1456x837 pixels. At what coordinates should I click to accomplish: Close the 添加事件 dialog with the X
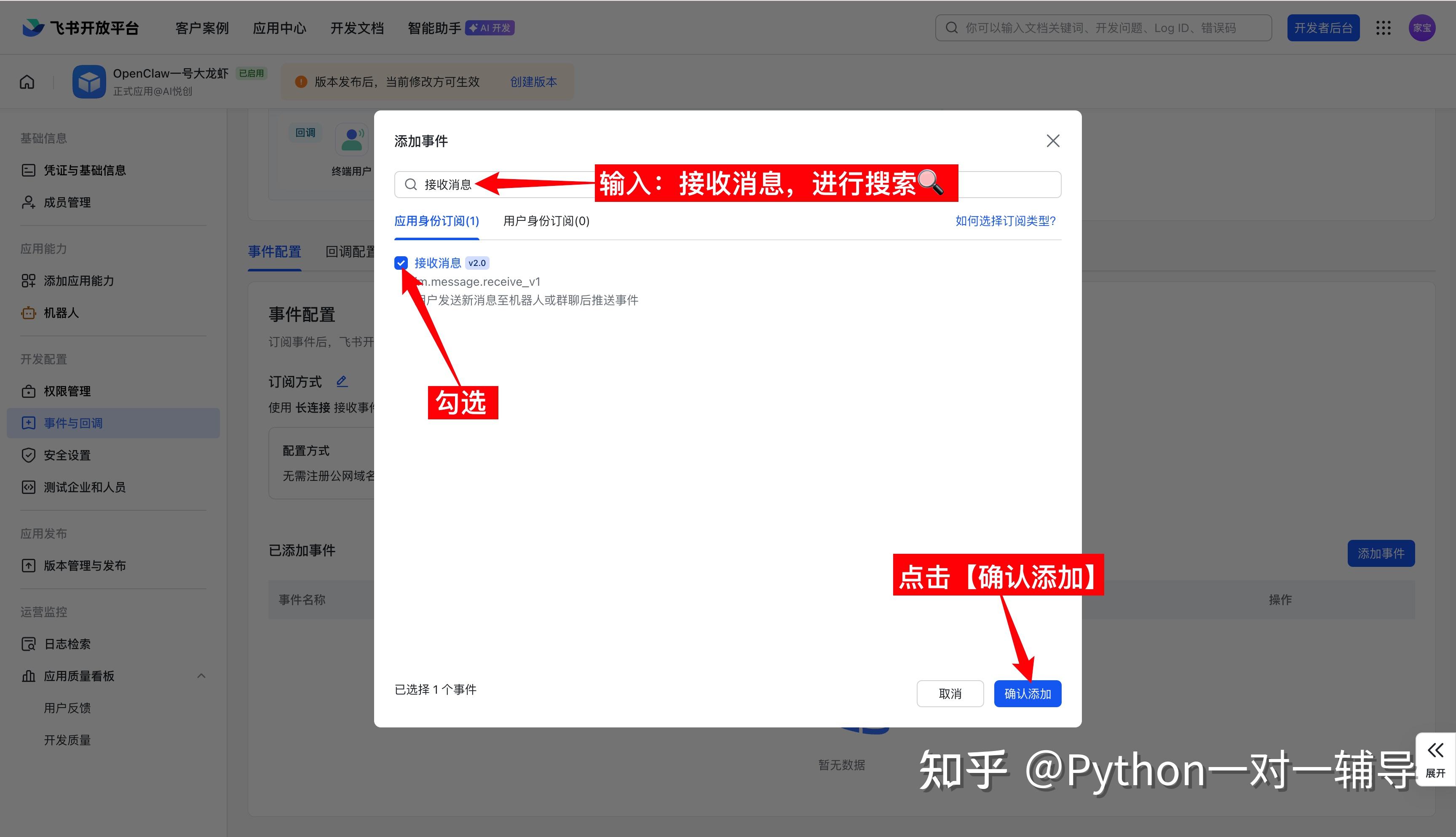1053,141
